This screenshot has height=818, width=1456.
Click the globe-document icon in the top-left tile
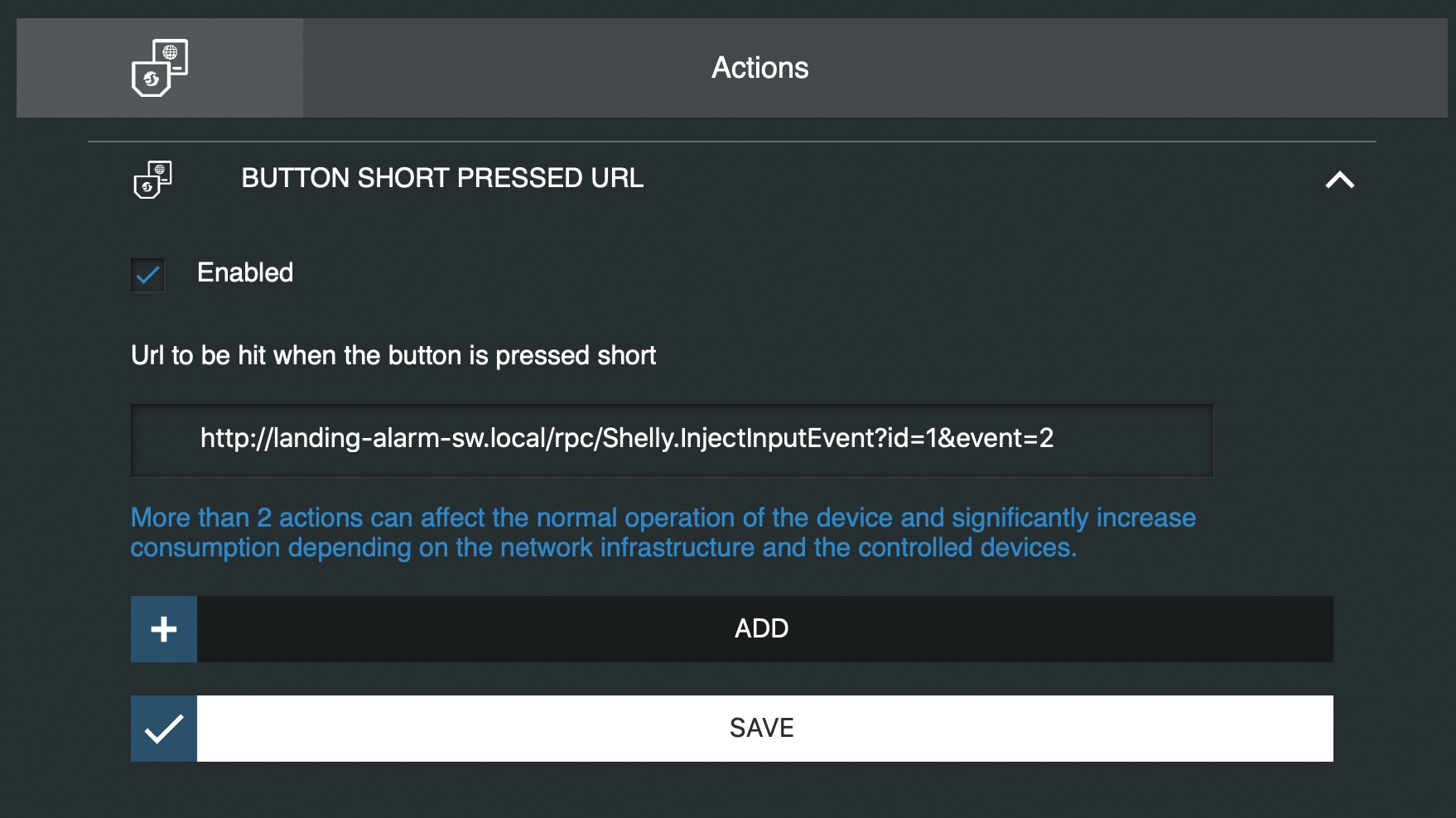(x=159, y=66)
